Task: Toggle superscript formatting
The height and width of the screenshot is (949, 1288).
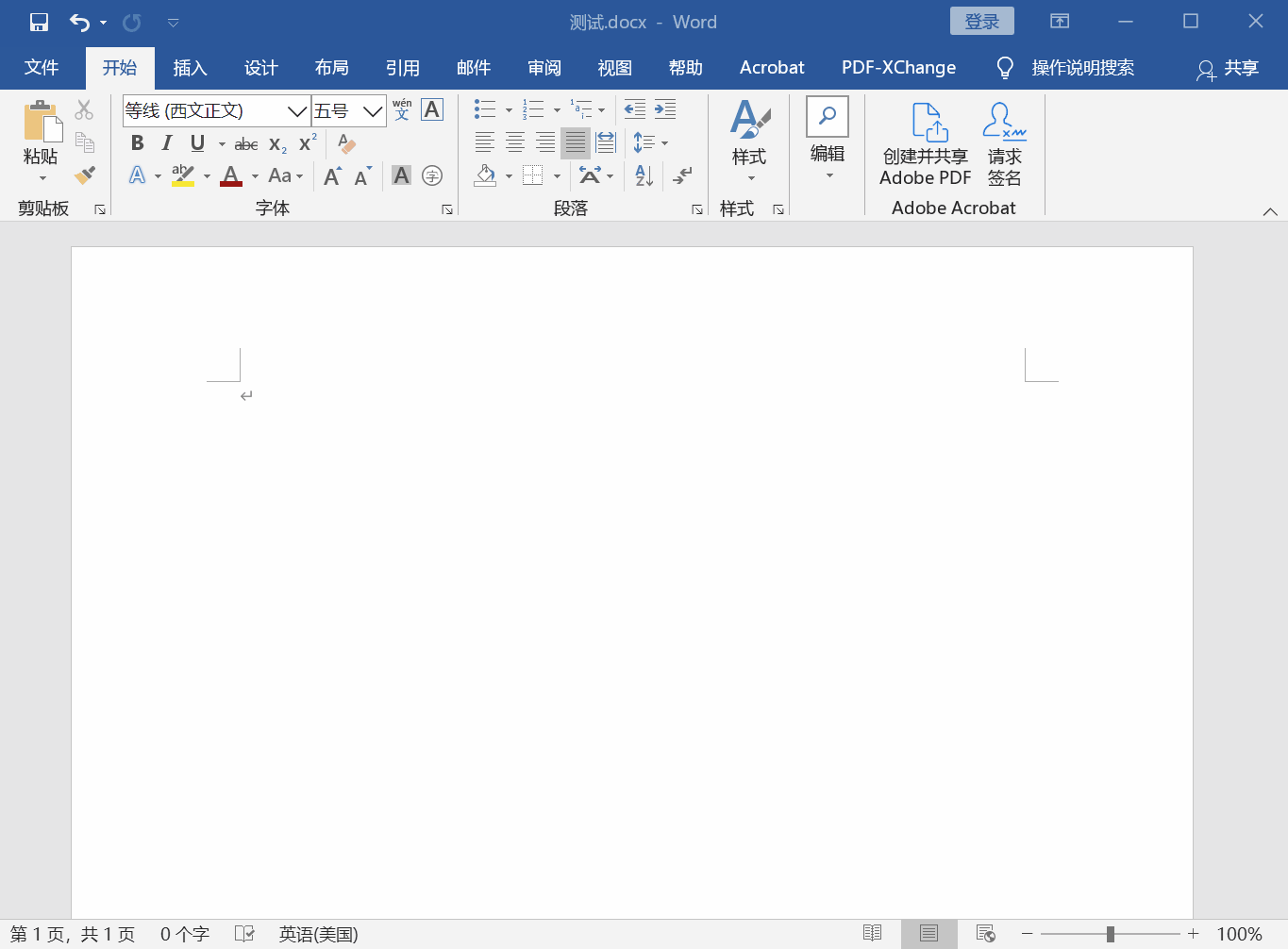Action: point(308,143)
